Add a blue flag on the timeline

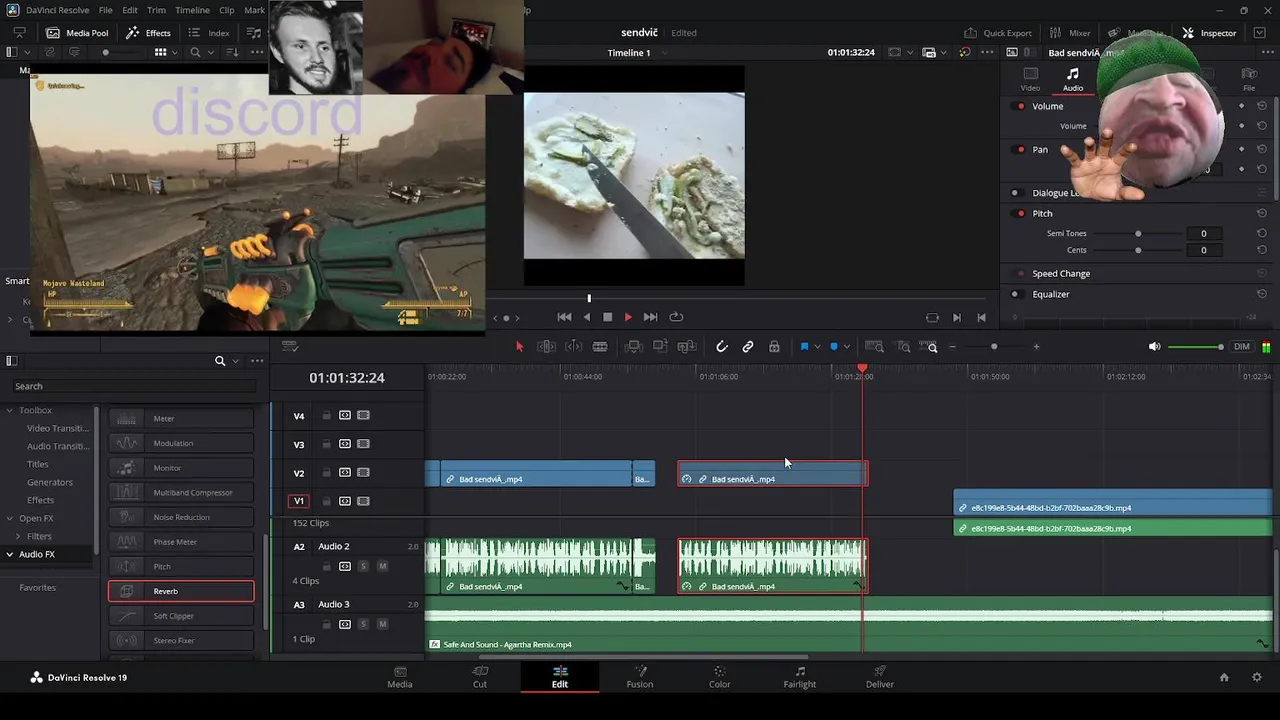click(x=804, y=347)
